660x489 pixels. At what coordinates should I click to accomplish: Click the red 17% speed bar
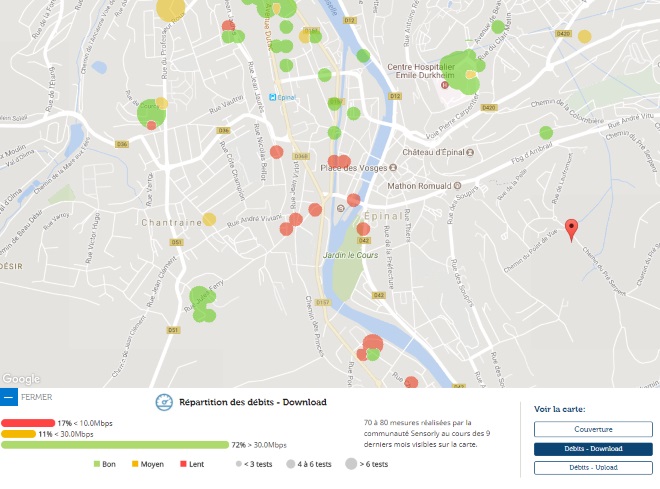28,423
